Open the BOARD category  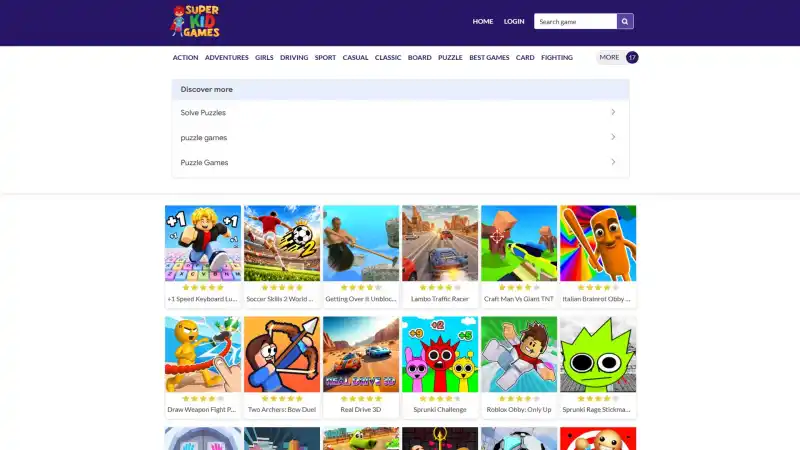pyautogui.click(x=419, y=58)
